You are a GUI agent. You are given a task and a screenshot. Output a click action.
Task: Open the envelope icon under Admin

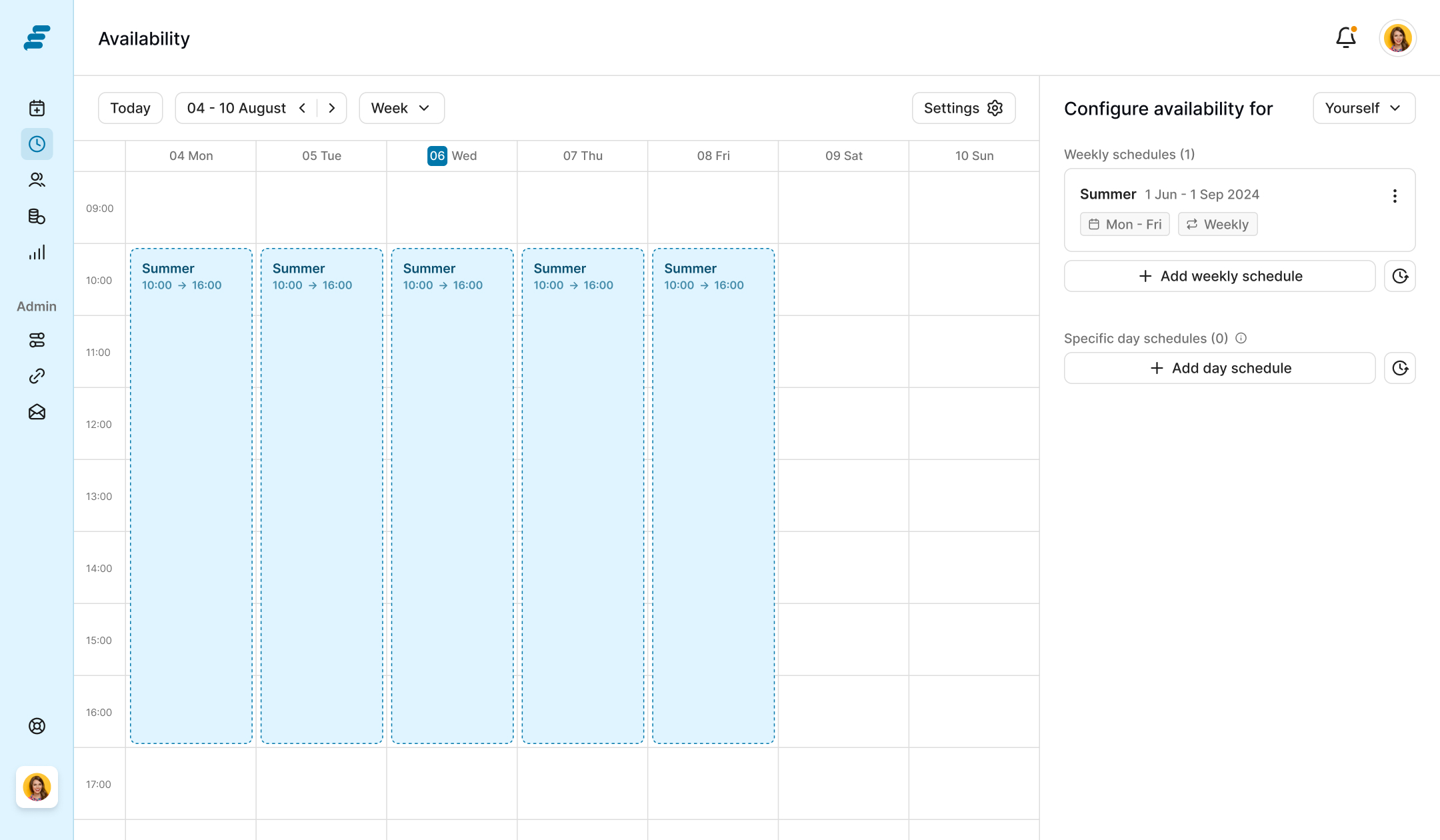(x=37, y=412)
